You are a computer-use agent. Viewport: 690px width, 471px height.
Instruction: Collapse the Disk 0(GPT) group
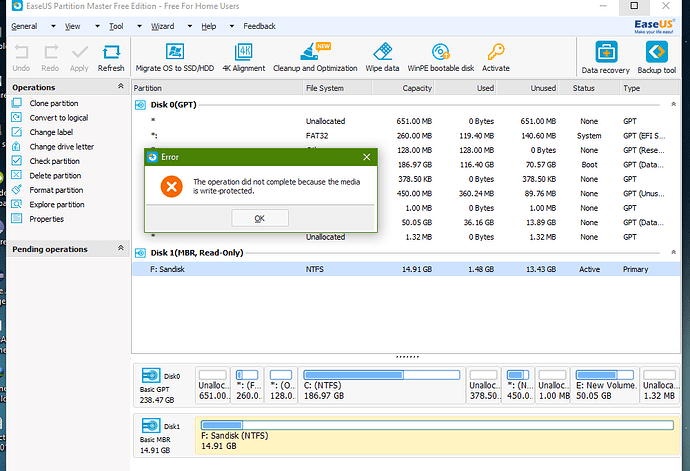[673, 104]
